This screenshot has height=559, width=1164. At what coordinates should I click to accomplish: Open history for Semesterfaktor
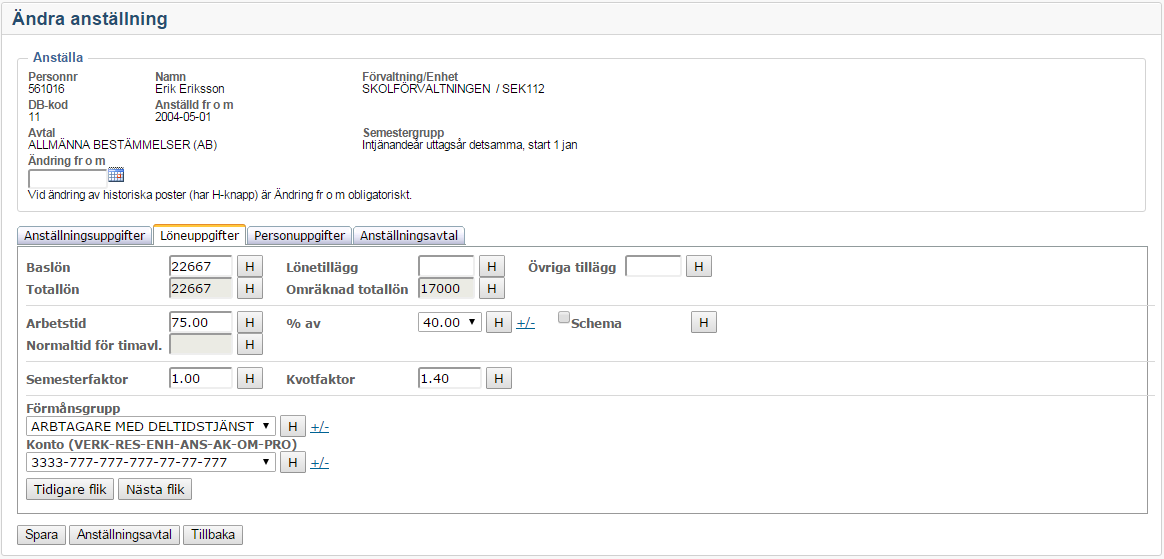tap(250, 379)
